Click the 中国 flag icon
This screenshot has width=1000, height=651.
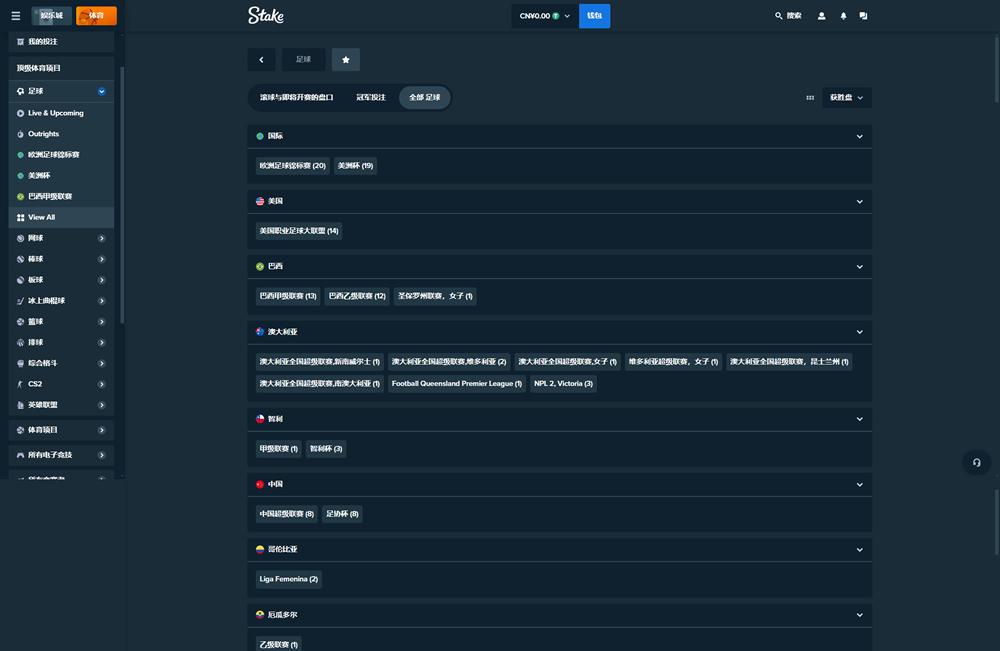(260, 484)
